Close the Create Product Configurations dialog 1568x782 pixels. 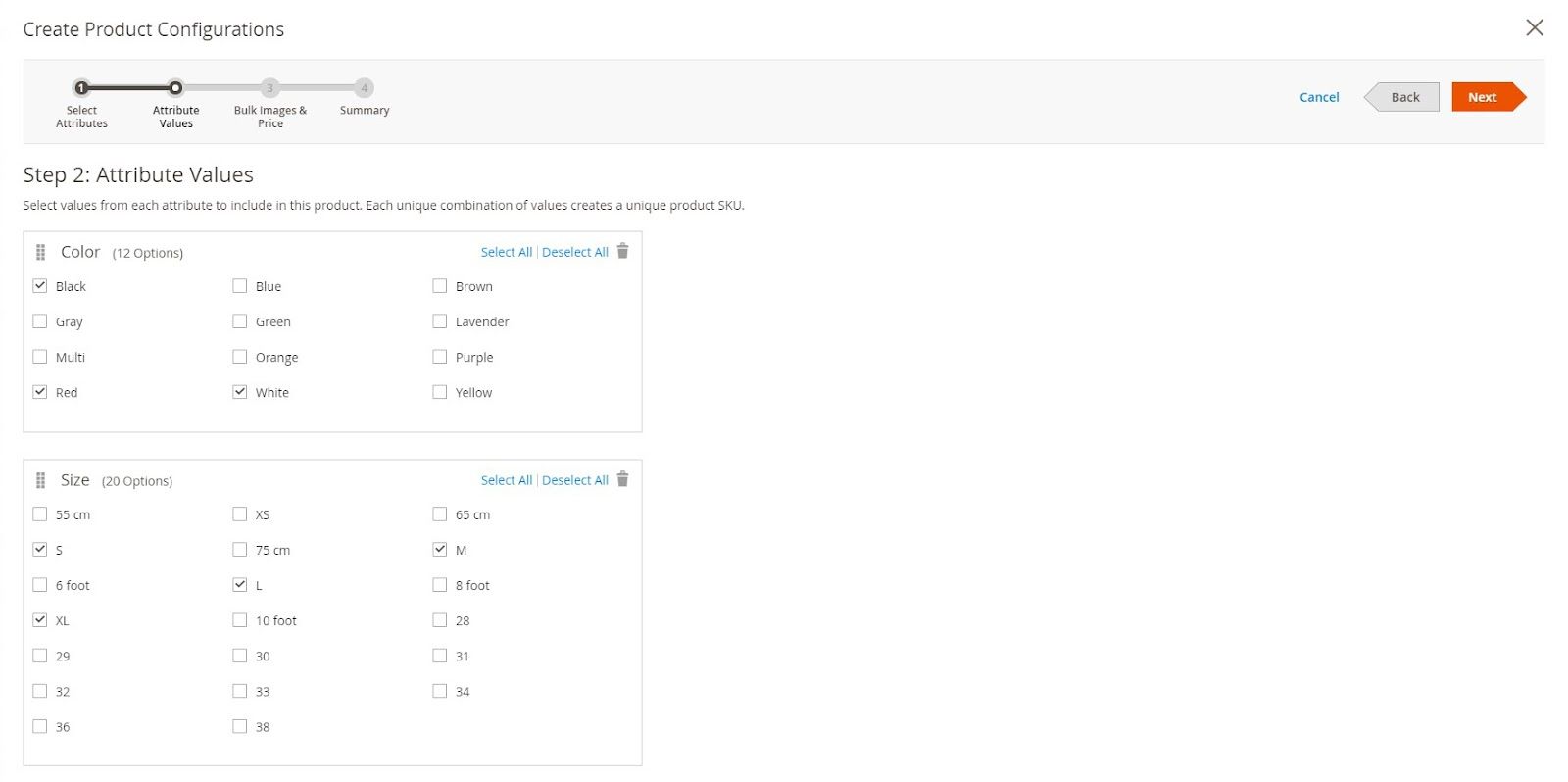[x=1535, y=27]
